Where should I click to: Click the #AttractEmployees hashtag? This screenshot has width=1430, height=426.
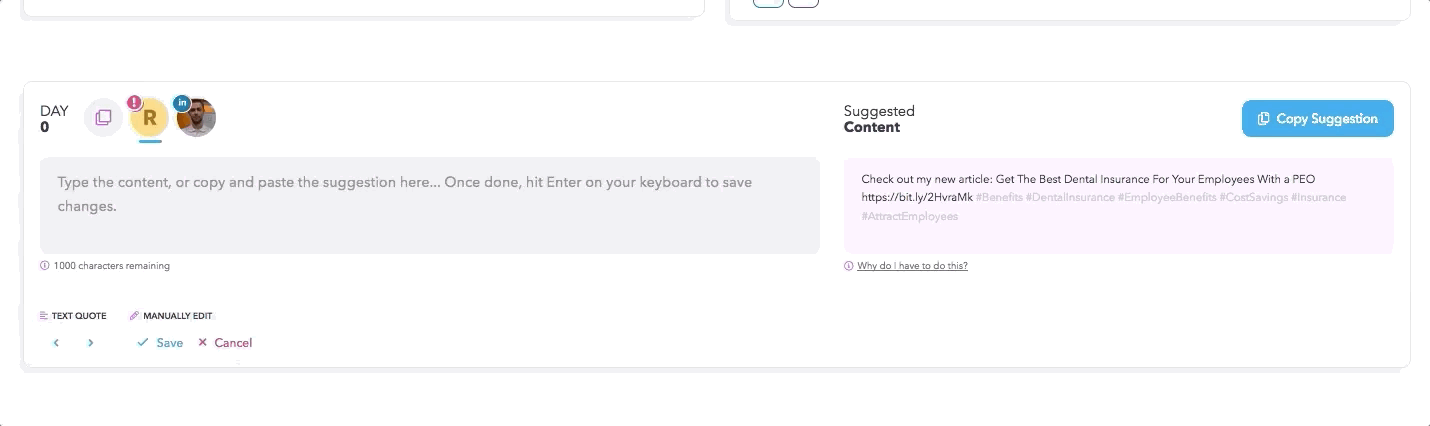point(909,216)
